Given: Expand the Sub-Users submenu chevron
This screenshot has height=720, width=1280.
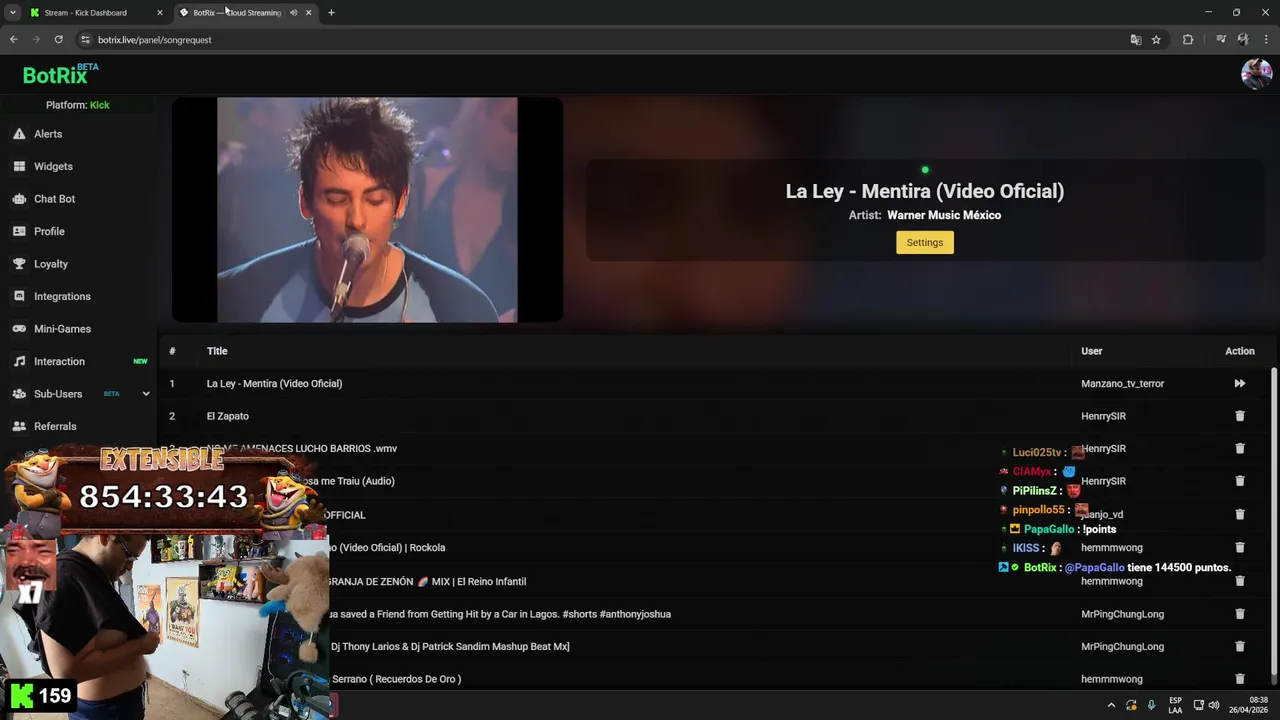Looking at the screenshot, I should coord(146,394).
